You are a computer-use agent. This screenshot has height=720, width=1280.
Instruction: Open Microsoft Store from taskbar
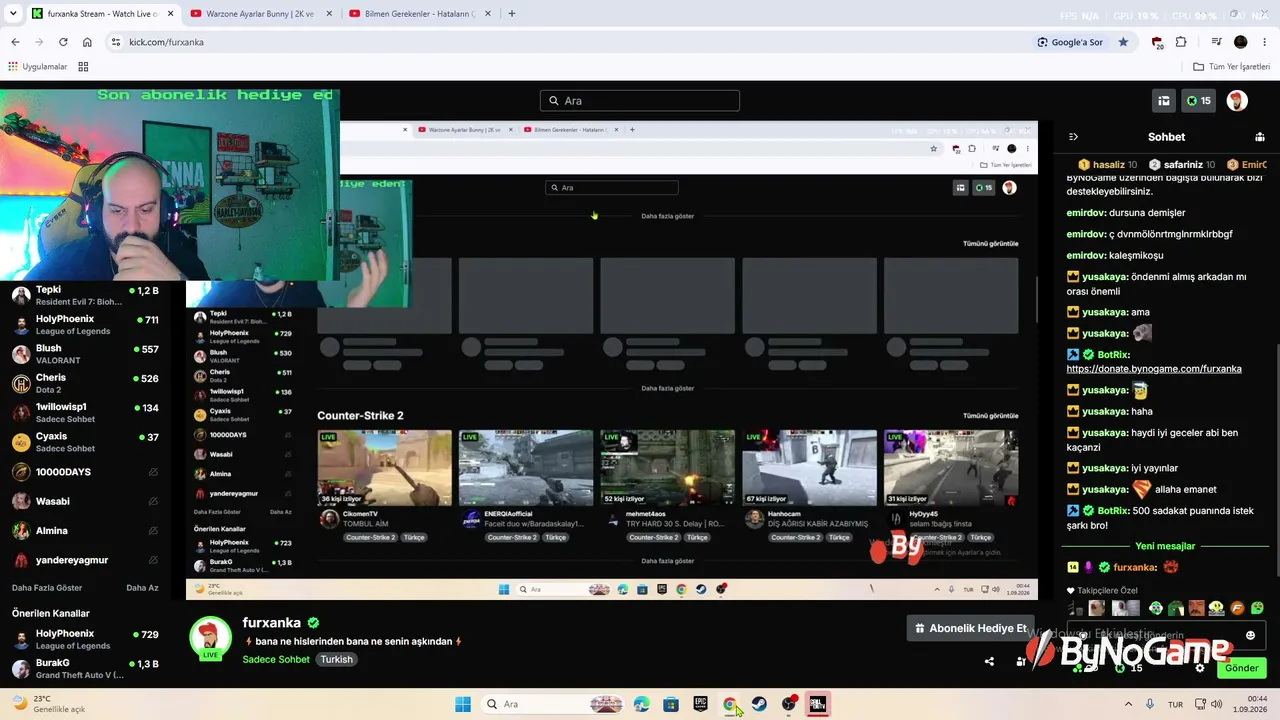[671, 704]
